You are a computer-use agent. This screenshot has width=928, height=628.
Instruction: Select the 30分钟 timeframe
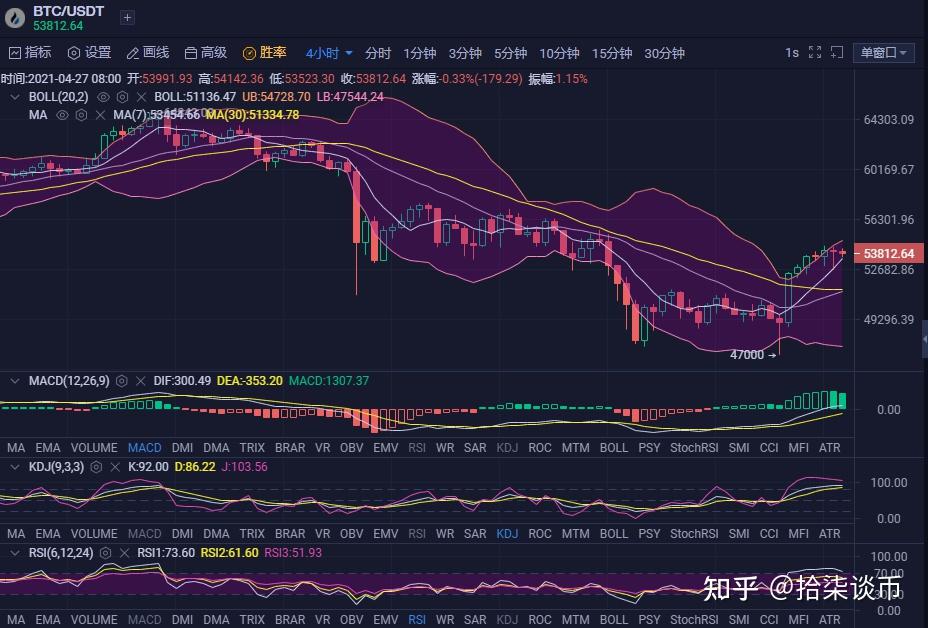click(x=664, y=53)
